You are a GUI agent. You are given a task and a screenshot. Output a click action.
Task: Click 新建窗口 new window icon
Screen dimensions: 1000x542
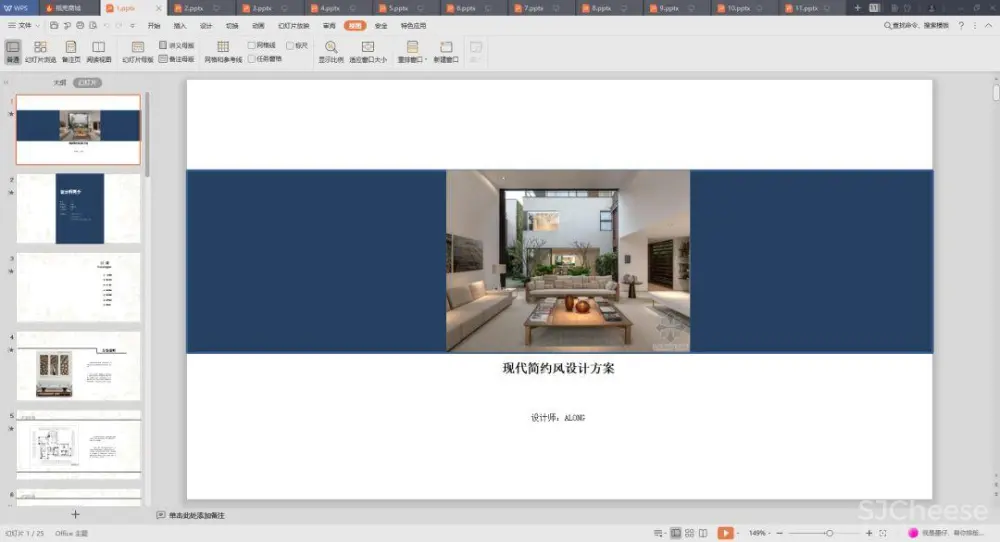[x=446, y=51]
